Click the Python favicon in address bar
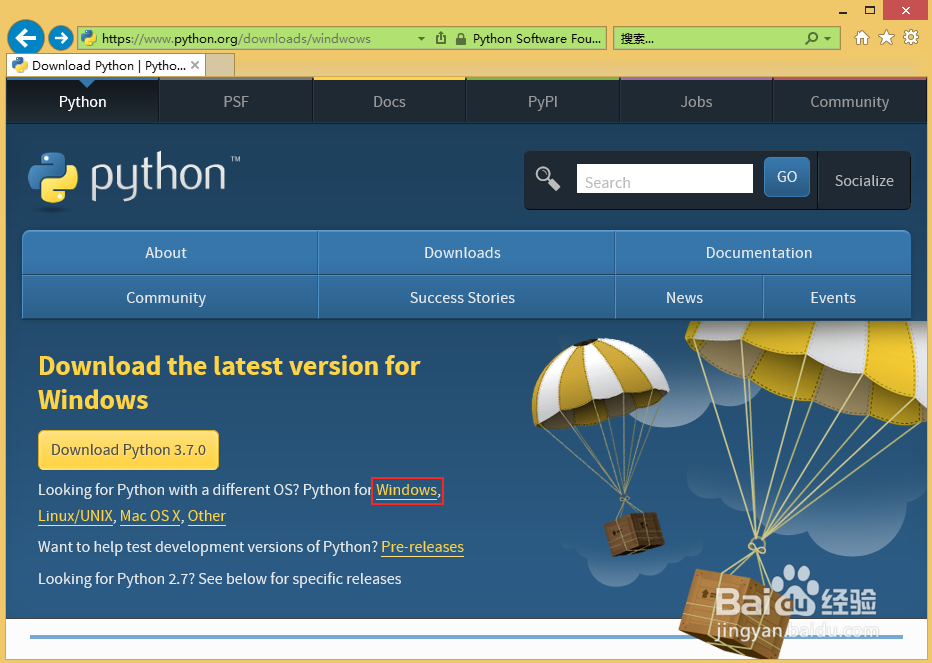The width and height of the screenshot is (932, 663). point(89,39)
